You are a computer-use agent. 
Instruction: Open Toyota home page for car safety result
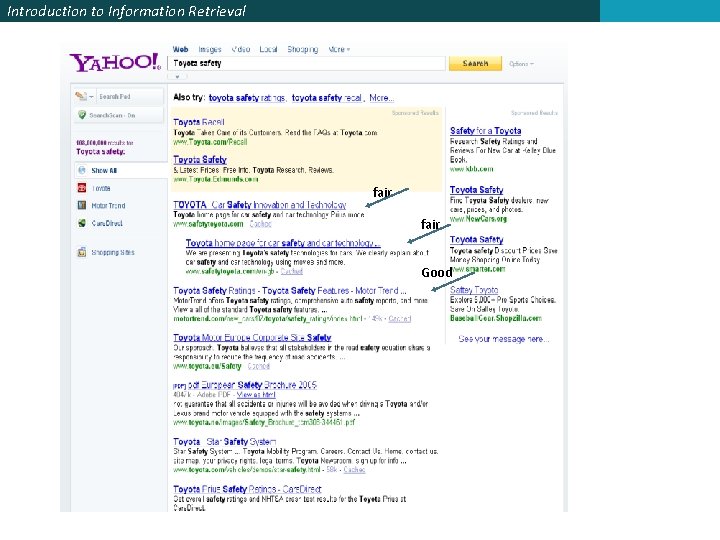point(283,243)
